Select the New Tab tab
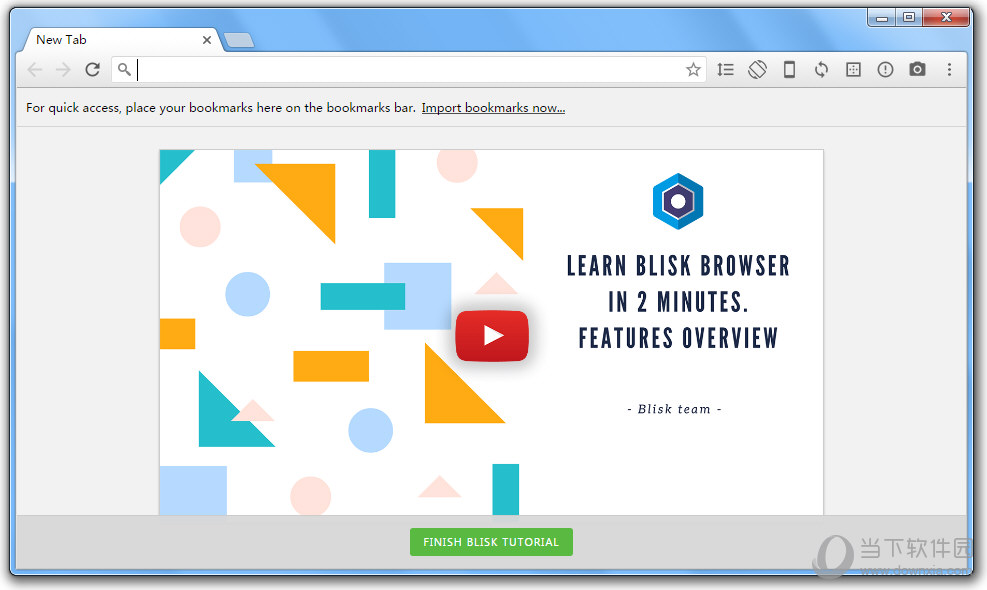 tap(123, 40)
